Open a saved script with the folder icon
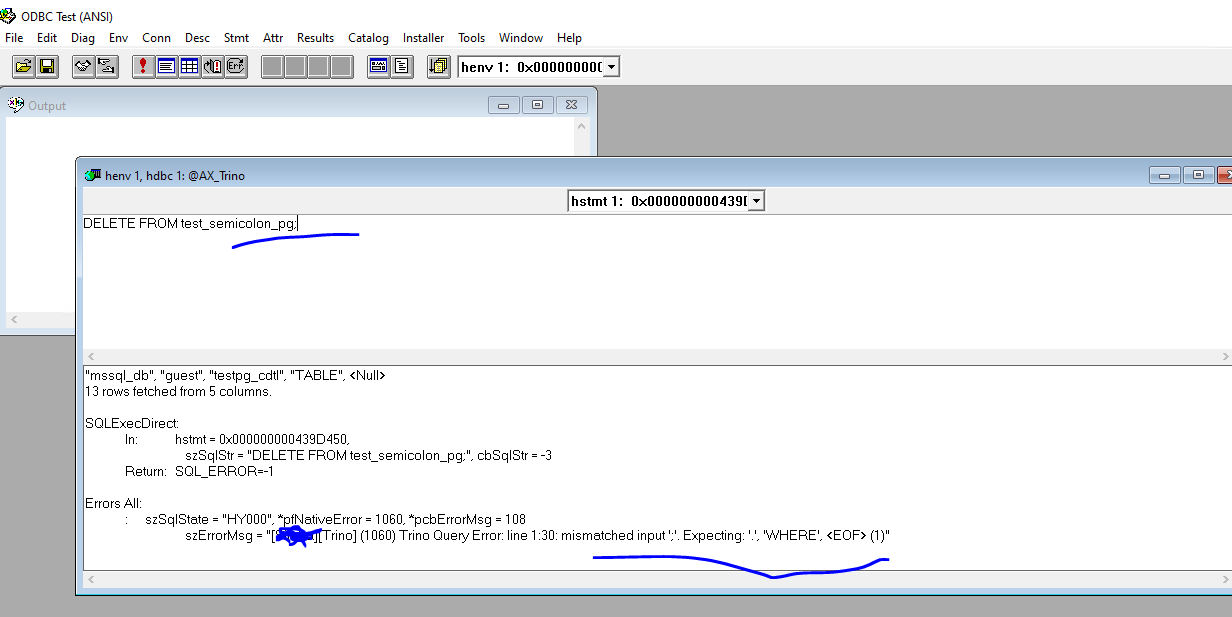Viewport: 1232px width, 617px height. coord(23,66)
